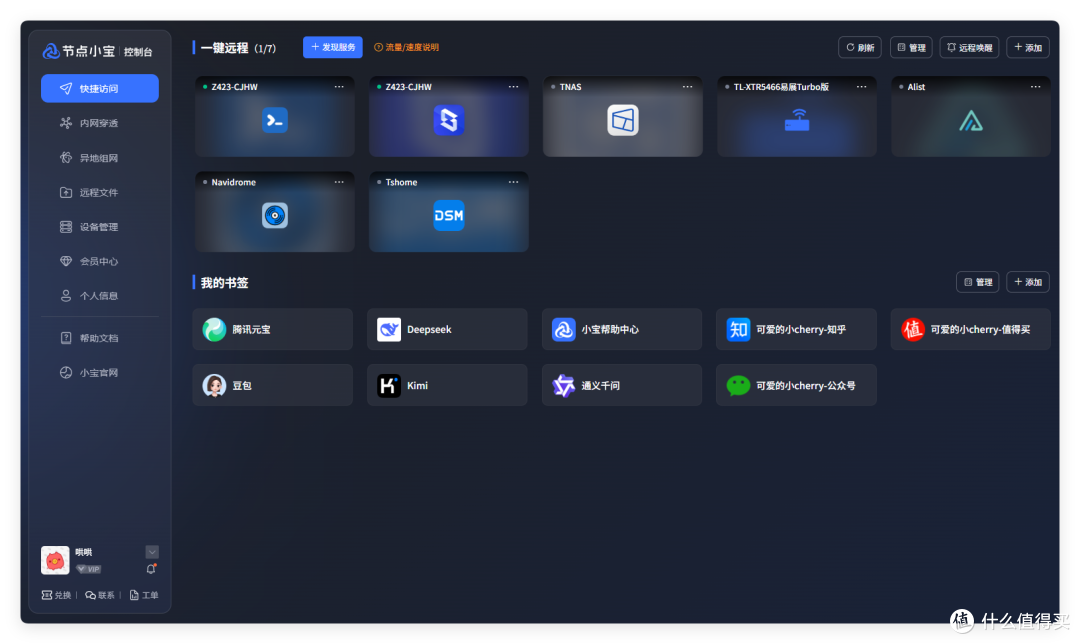Click the Navidrome card title
The width and height of the screenshot is (1080, 644).
point(233,182)
